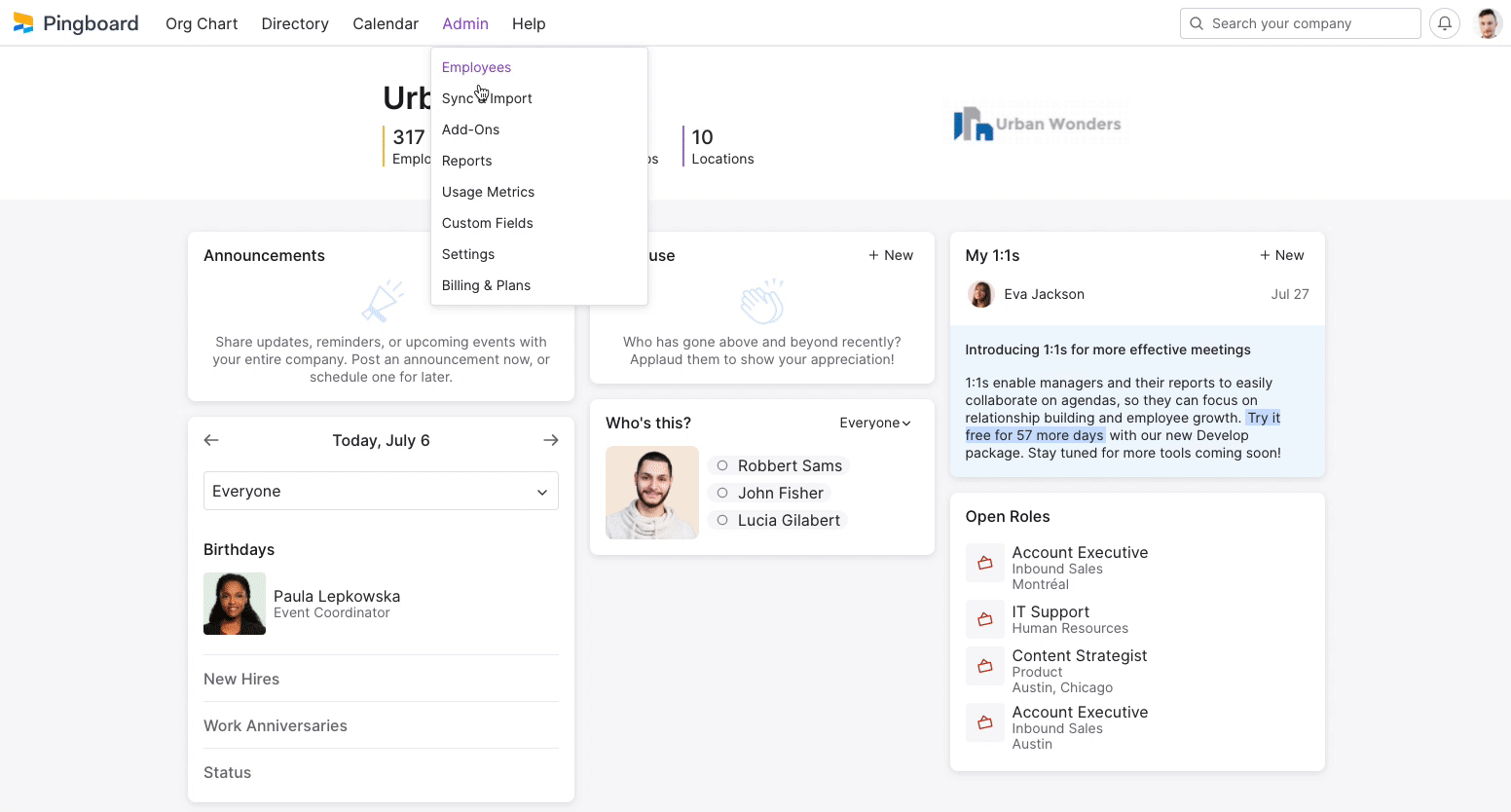The height and width of the screenshot is (812, 1511).
Task: Expand the New Hires section
Action: tap(241, 679)
